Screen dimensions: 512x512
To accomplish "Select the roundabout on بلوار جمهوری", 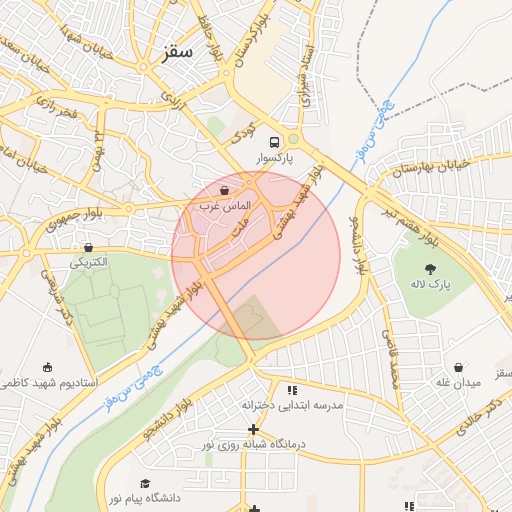I will click(129, 209).
